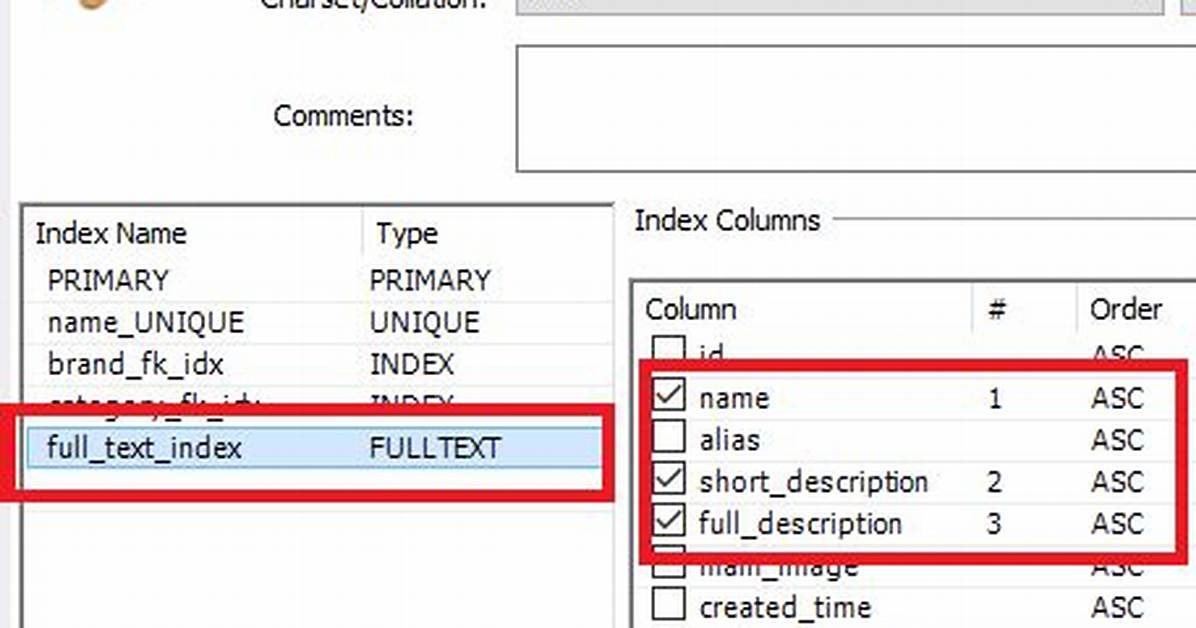This screenshot has width=1196, height=628.
Task: Click the name column label
Action: [734, 398]
